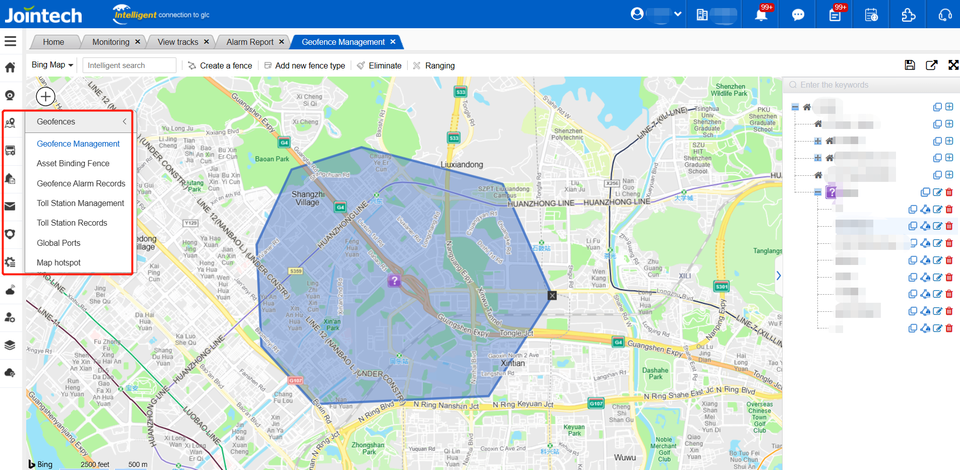Open the user account dropdown arrow

[678, 14]
